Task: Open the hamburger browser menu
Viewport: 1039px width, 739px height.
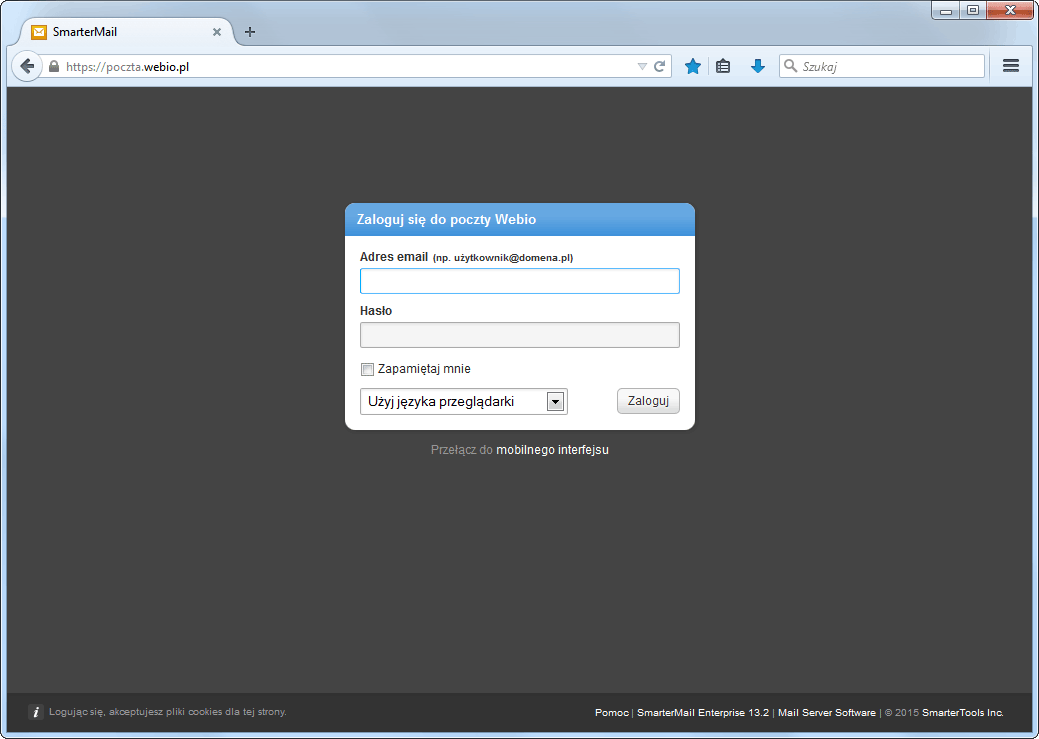Action: click(x=1011, y=66)
